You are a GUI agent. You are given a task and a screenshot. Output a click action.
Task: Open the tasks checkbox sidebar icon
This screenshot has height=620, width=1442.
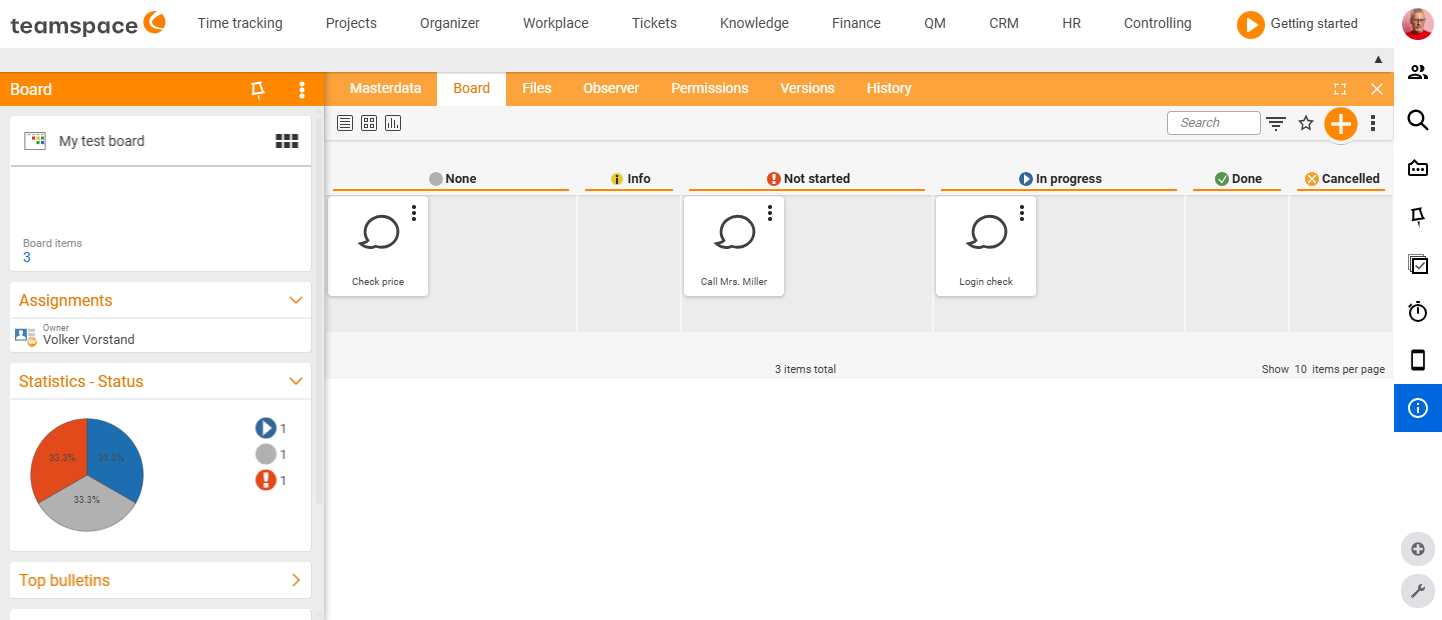tap(1418, 264)
